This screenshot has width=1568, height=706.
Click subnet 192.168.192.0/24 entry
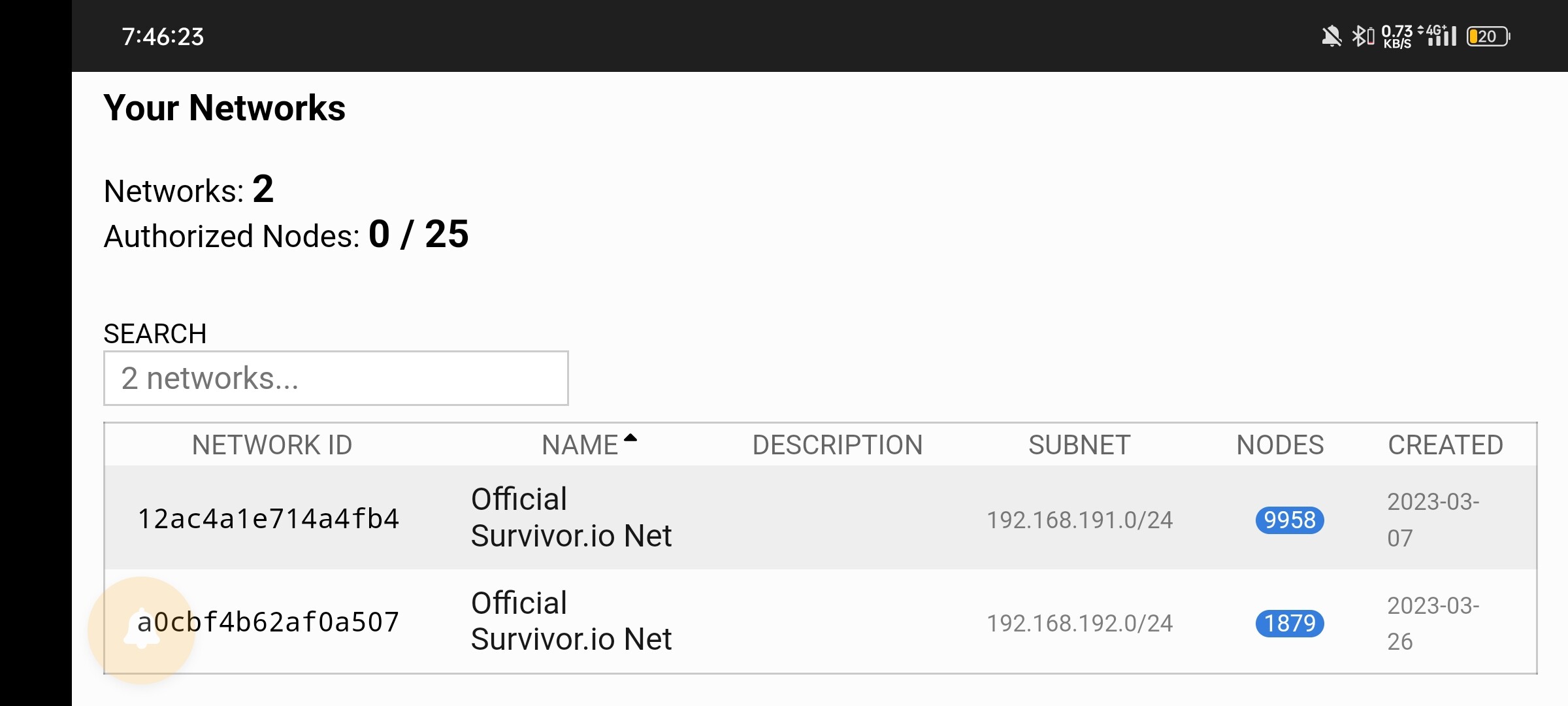tap(1079, 624)
